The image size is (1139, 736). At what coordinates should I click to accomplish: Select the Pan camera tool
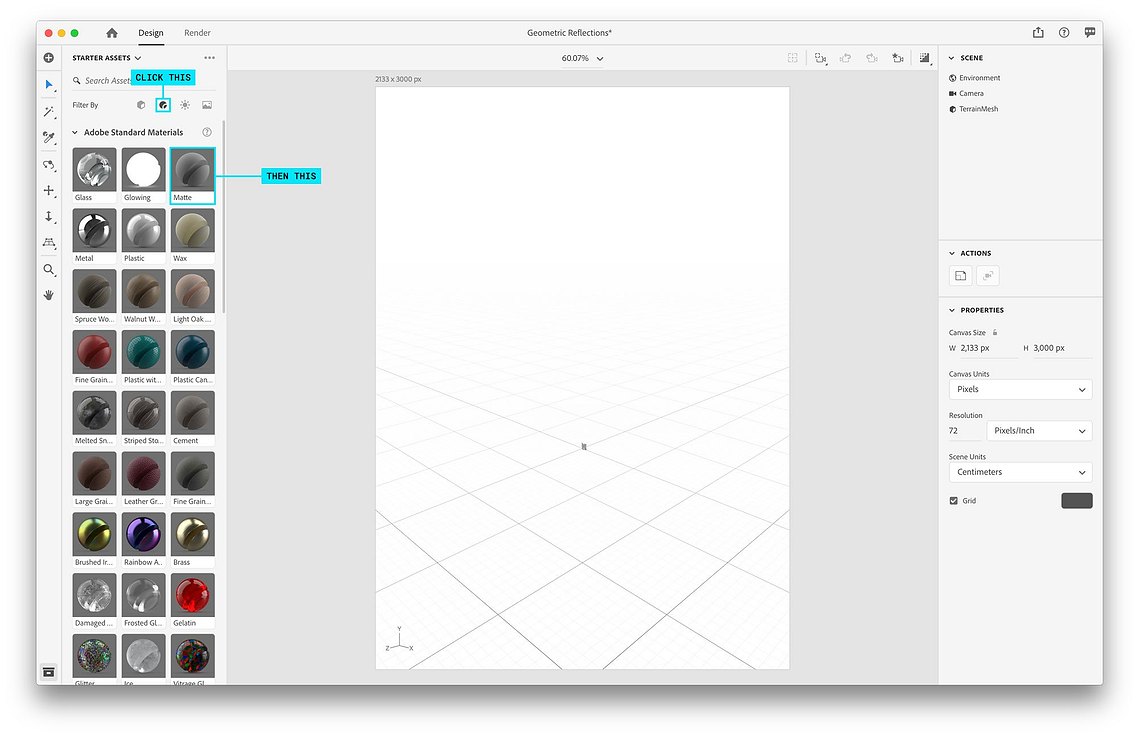[x=49, y=190]
